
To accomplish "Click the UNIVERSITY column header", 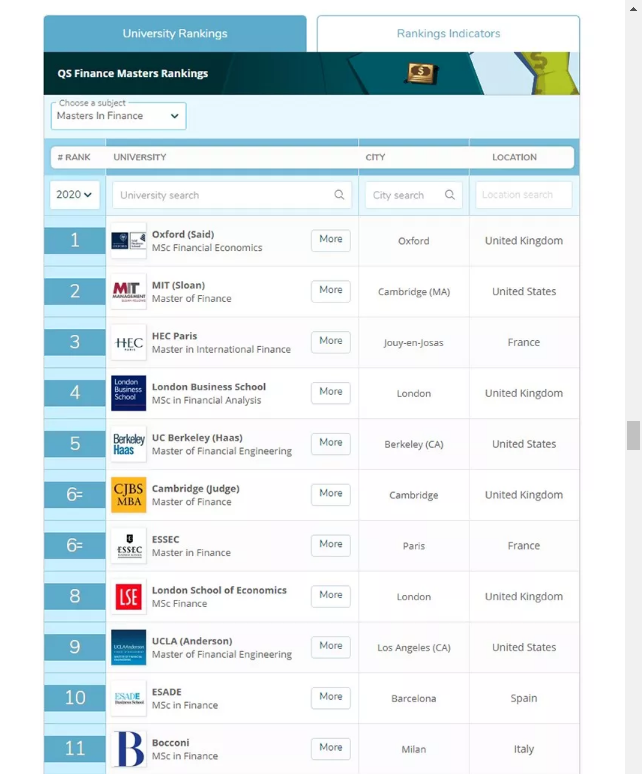I will point(140,157).
